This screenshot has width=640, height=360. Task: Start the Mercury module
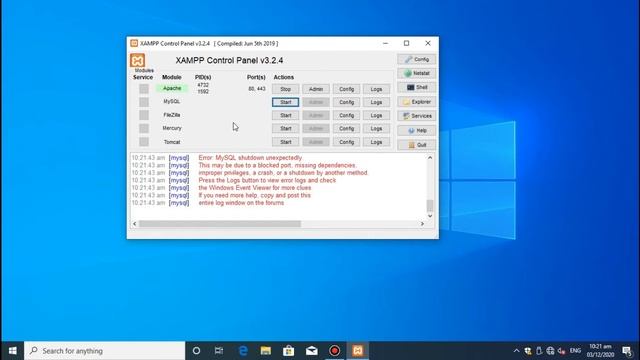pyautogui.click(x=286, y=129)
